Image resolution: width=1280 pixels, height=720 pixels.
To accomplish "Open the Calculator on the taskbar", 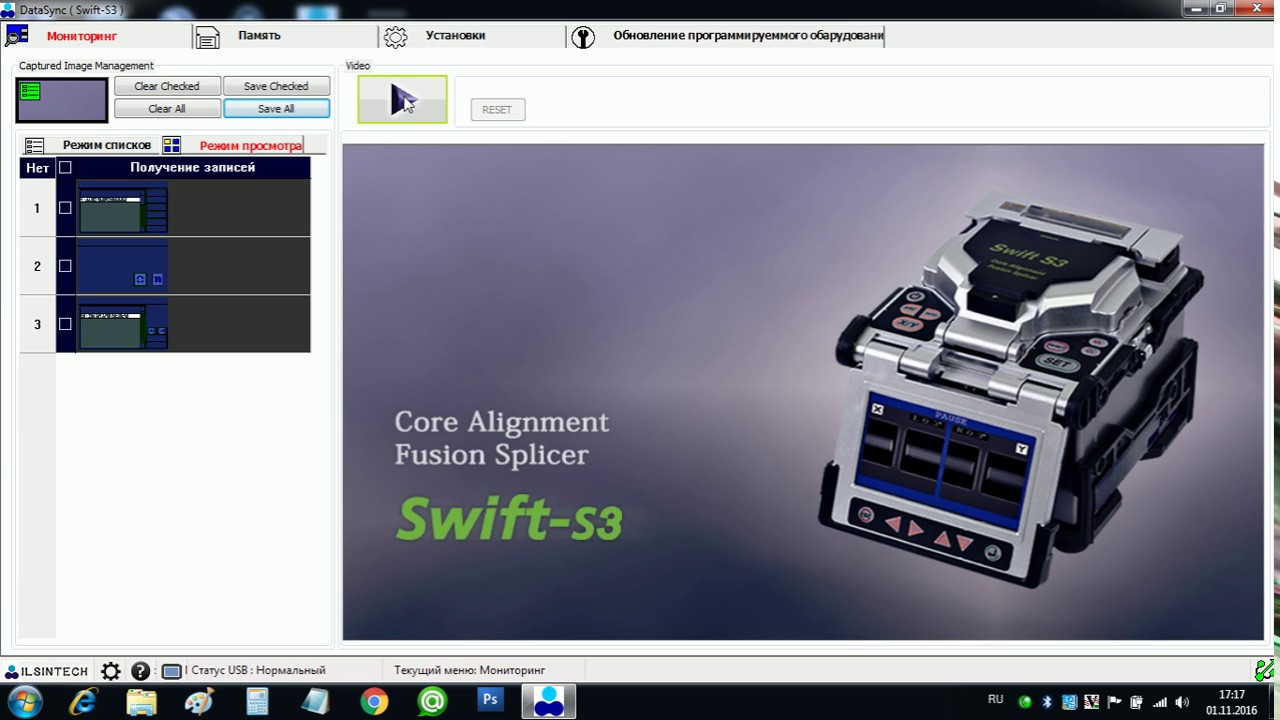I will (x=258, y=702).
